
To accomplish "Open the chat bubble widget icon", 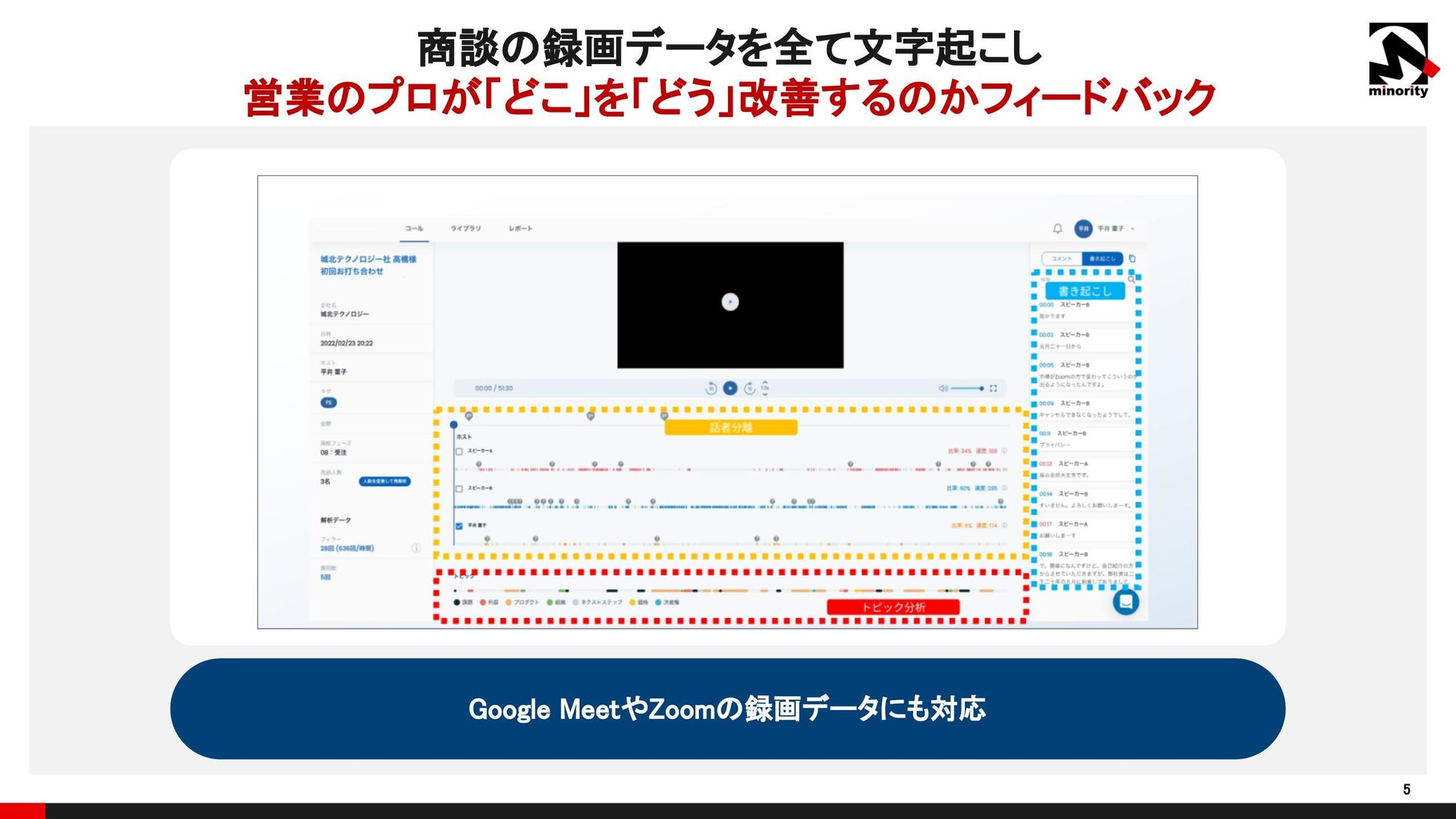I will (1125, 601).
